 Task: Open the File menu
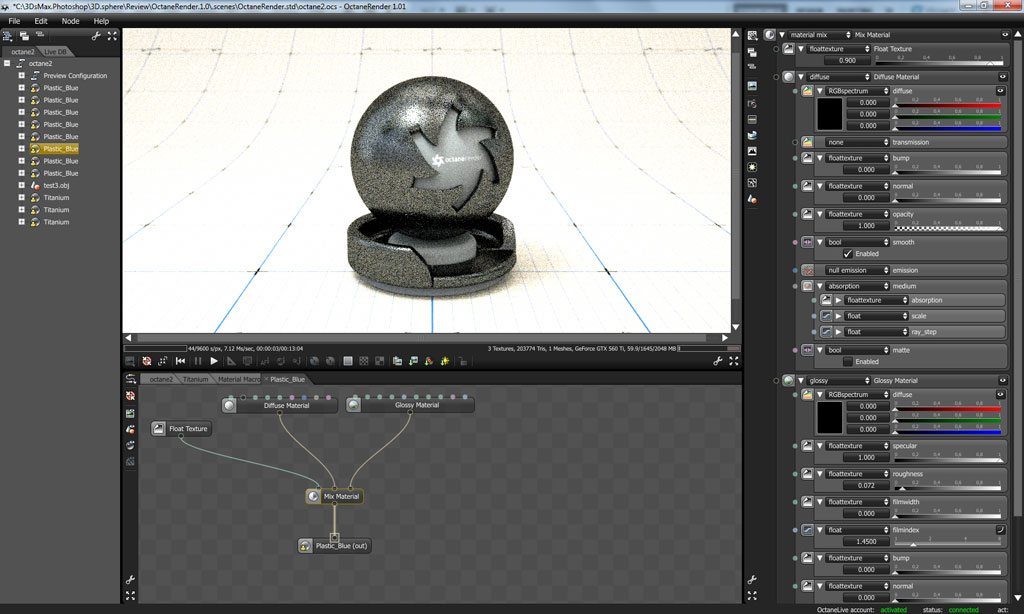point(14,21)
